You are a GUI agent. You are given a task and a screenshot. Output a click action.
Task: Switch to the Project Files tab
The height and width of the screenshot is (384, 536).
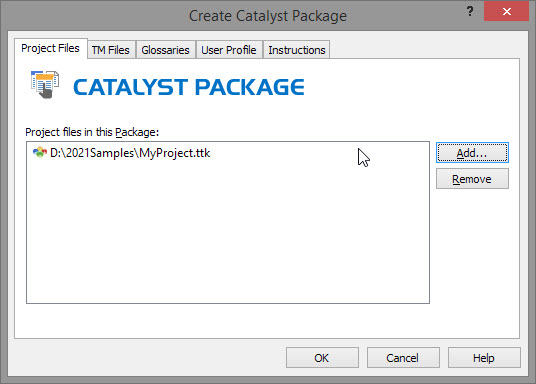[50, 48]
